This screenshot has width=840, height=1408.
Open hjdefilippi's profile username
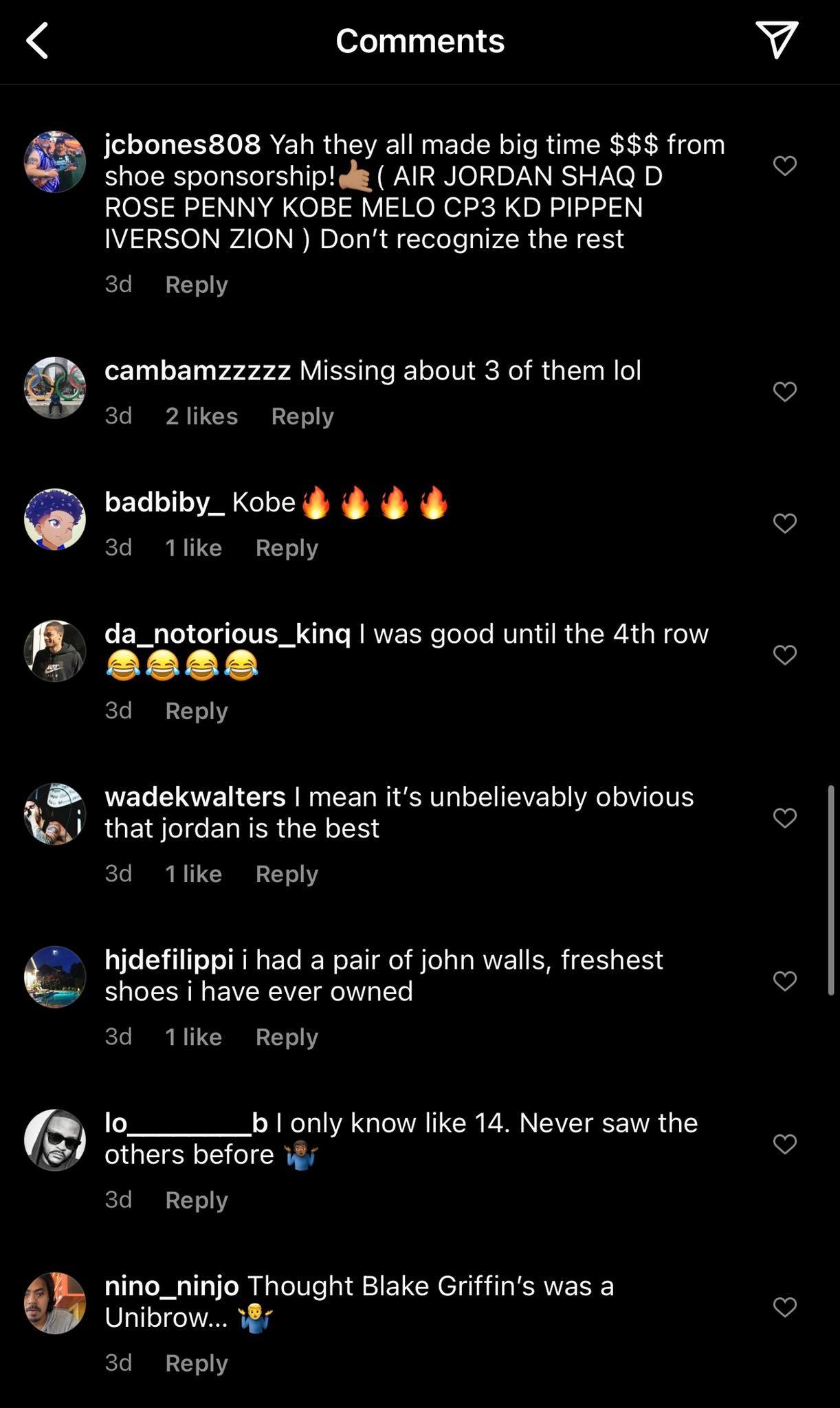point(169,960)
